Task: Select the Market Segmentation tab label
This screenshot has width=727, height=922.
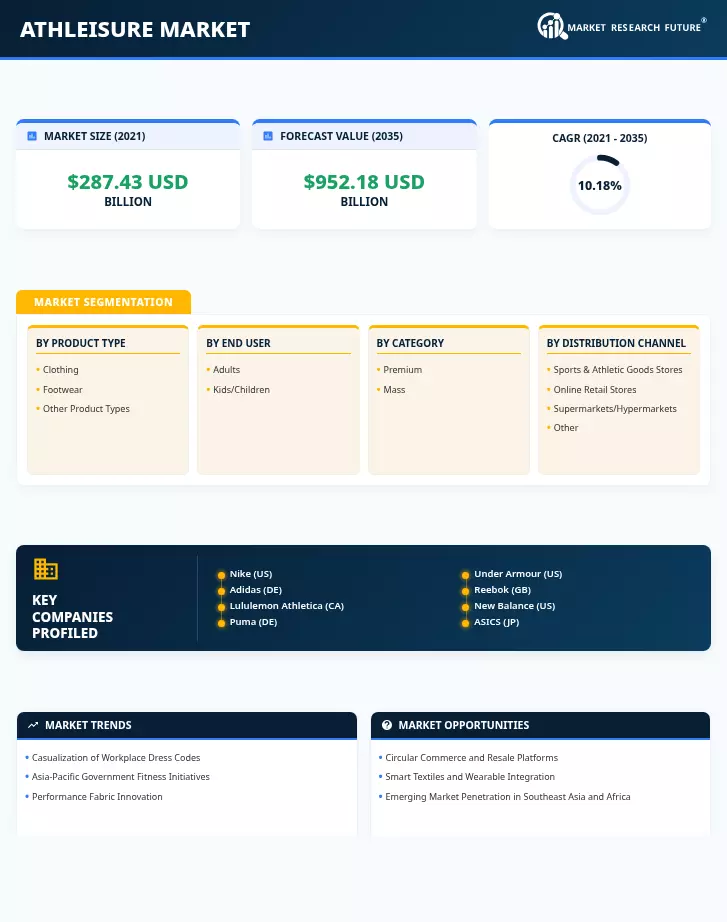Action: click(104, 302)
